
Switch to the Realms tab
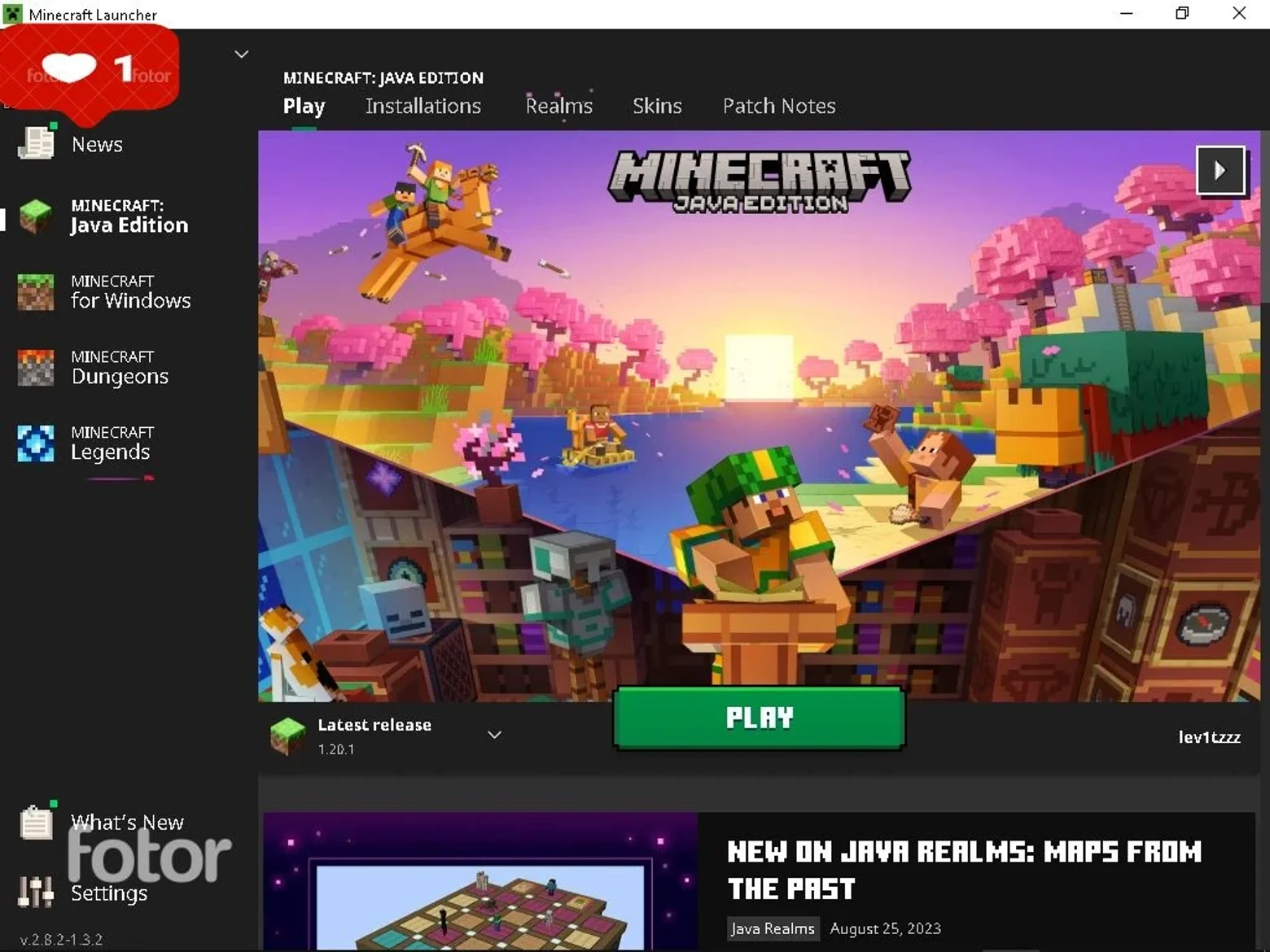pyautogui.click(x=559, y=107)
